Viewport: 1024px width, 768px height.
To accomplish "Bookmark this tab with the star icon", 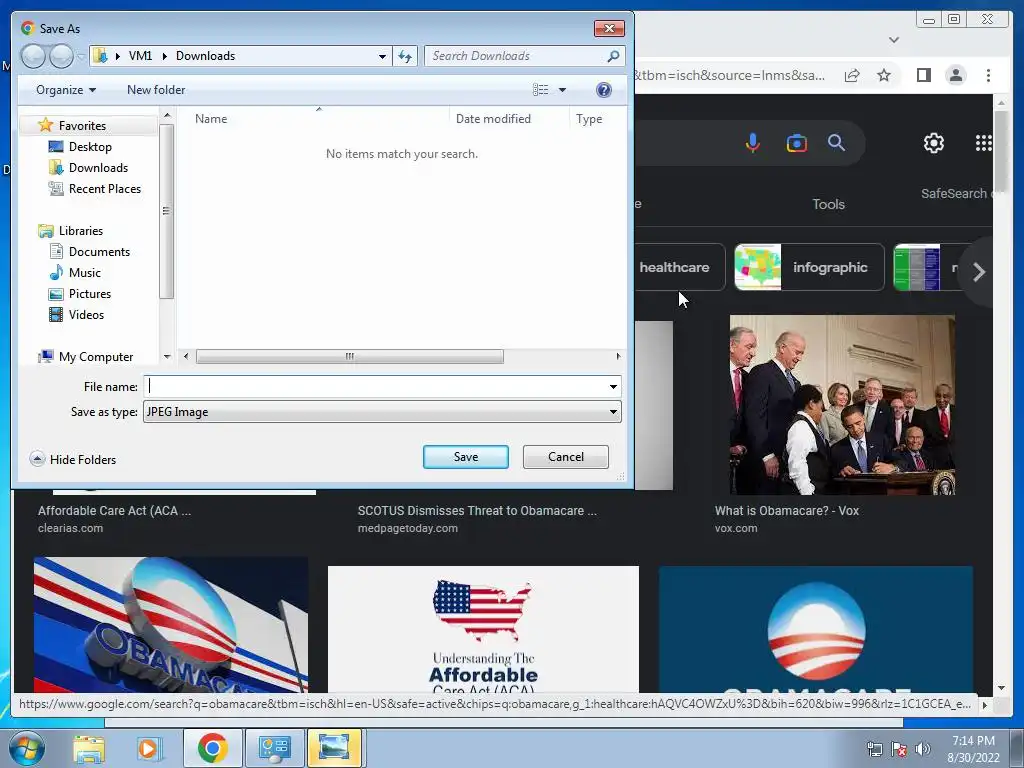I will click(884, 75).
